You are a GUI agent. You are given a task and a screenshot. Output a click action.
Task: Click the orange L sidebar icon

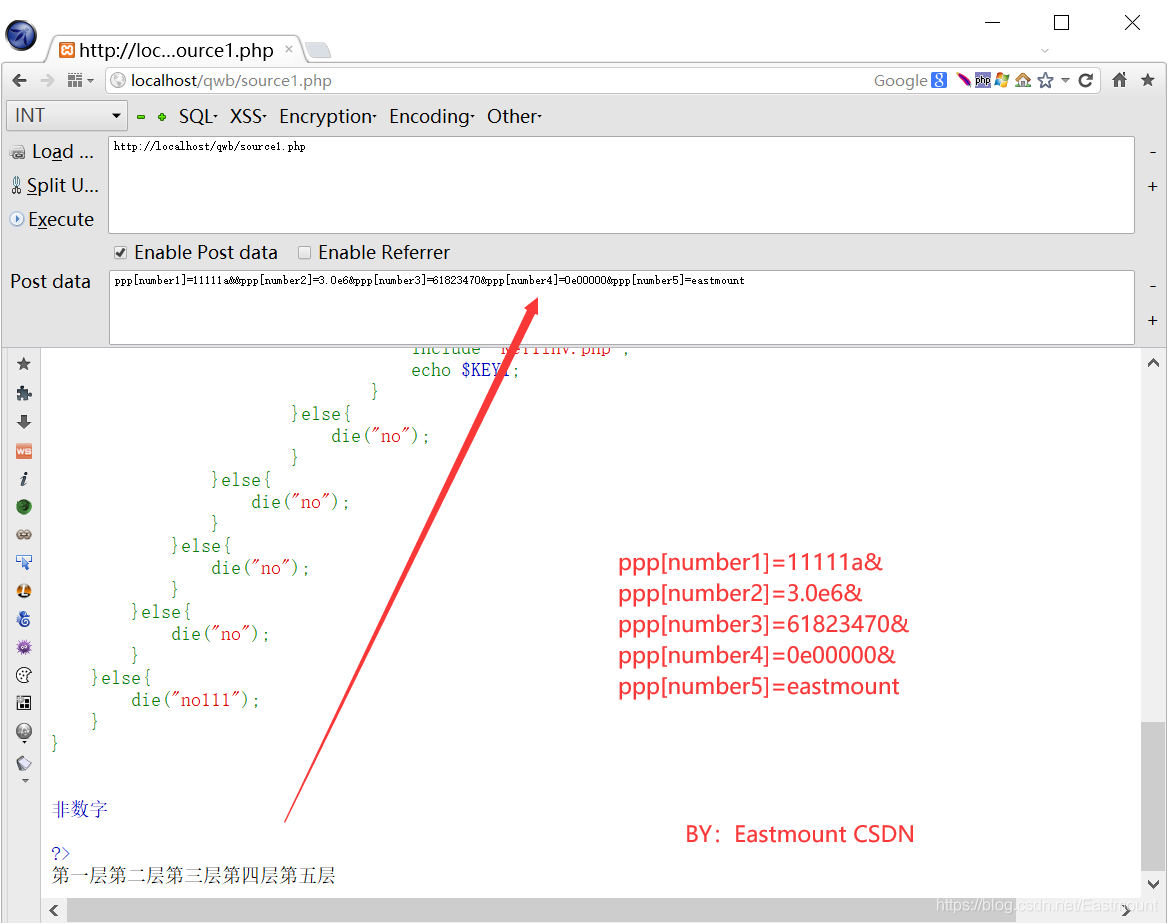(x=24, y=591)
